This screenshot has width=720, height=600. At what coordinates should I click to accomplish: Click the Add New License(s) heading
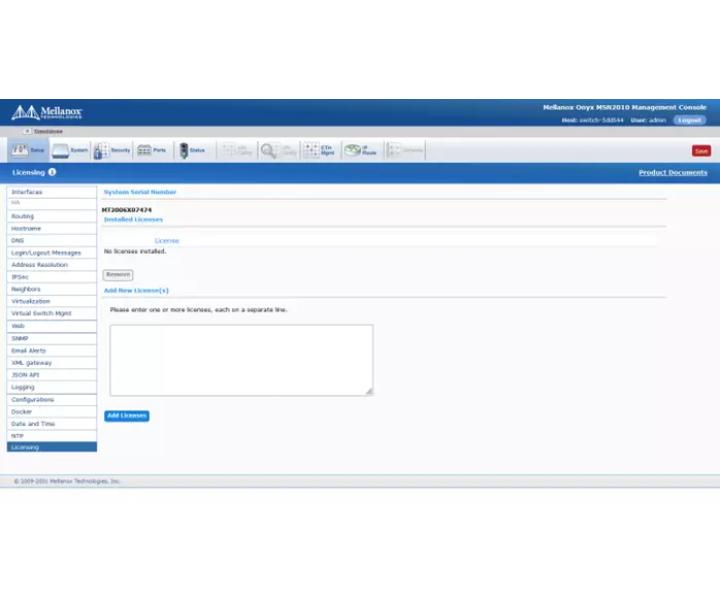coord(136,291)
